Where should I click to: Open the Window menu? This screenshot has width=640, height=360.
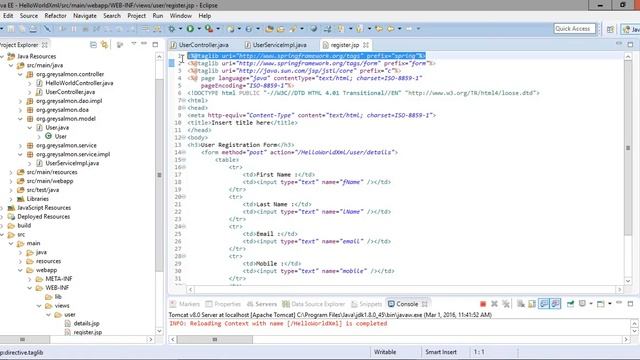pyautogui.click(x=180, y=16)
